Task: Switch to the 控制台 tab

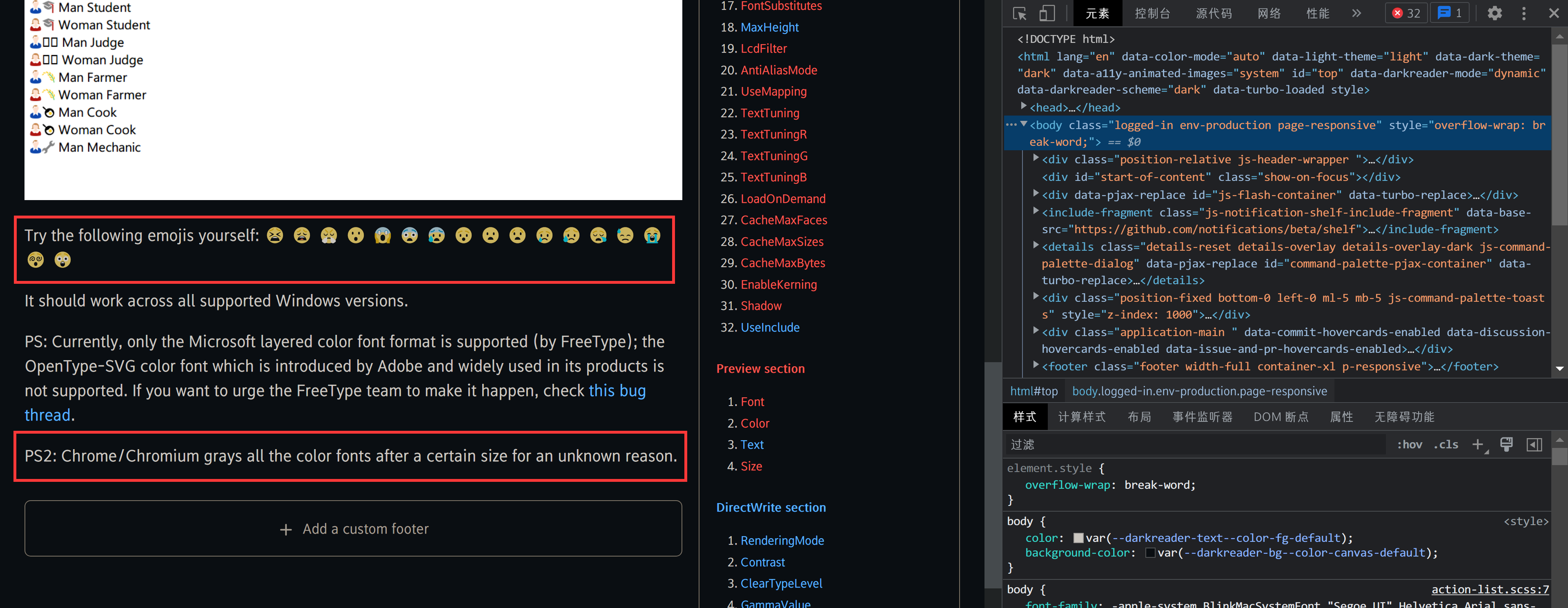Action: [1152, 13]
